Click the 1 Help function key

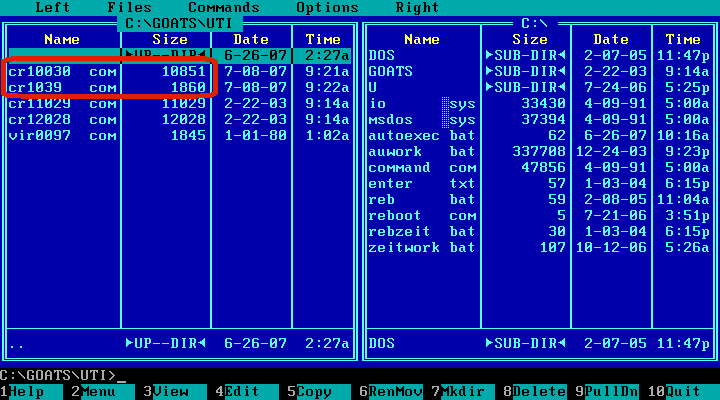pyautogui.click(x=31, y=392)
